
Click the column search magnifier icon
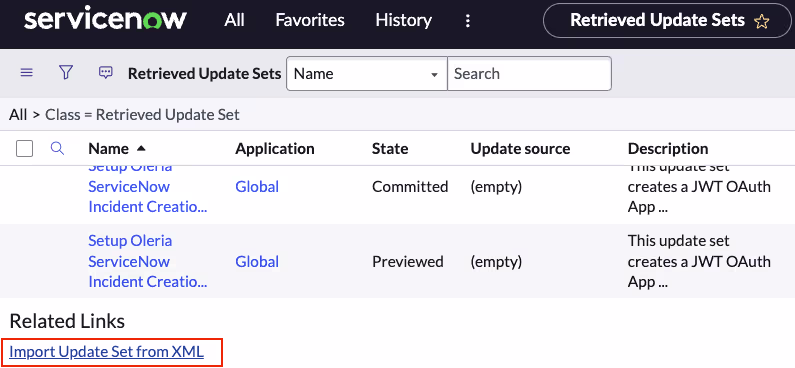[x=58, y=149]
